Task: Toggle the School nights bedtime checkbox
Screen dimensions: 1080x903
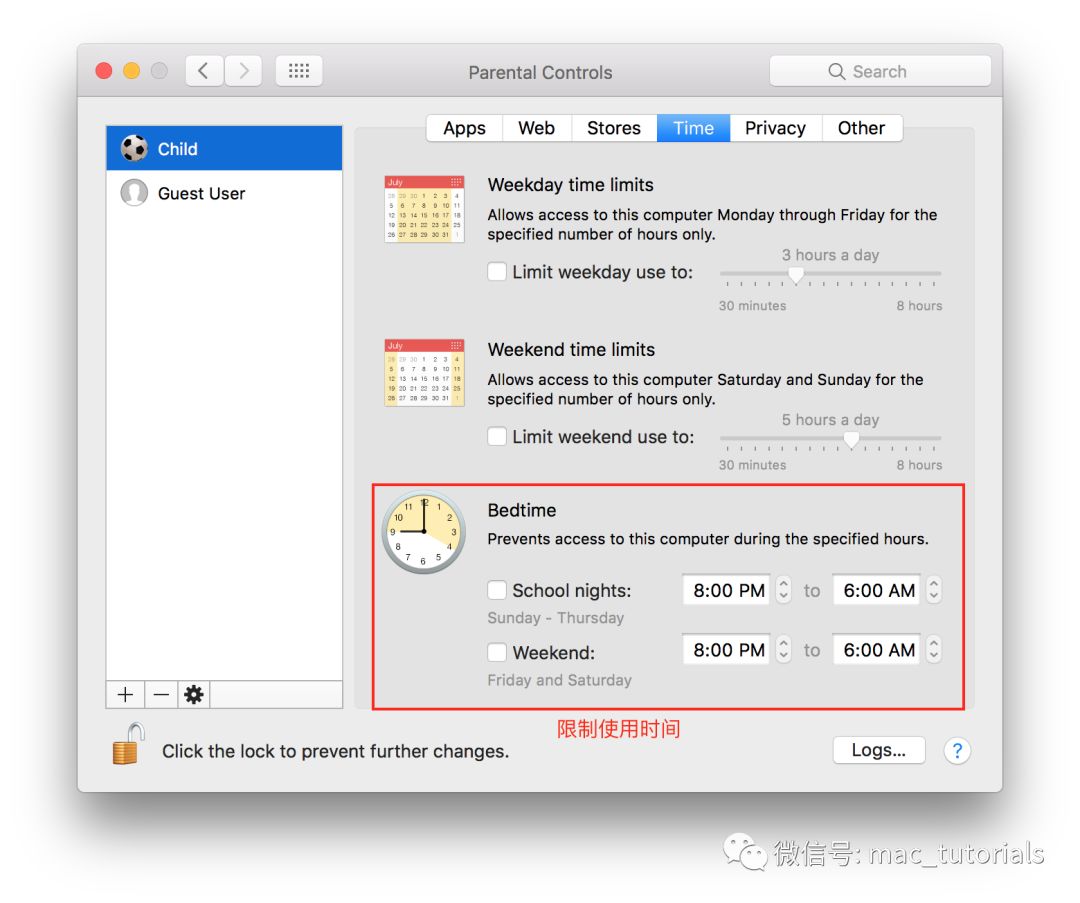Action: [497, 590]
